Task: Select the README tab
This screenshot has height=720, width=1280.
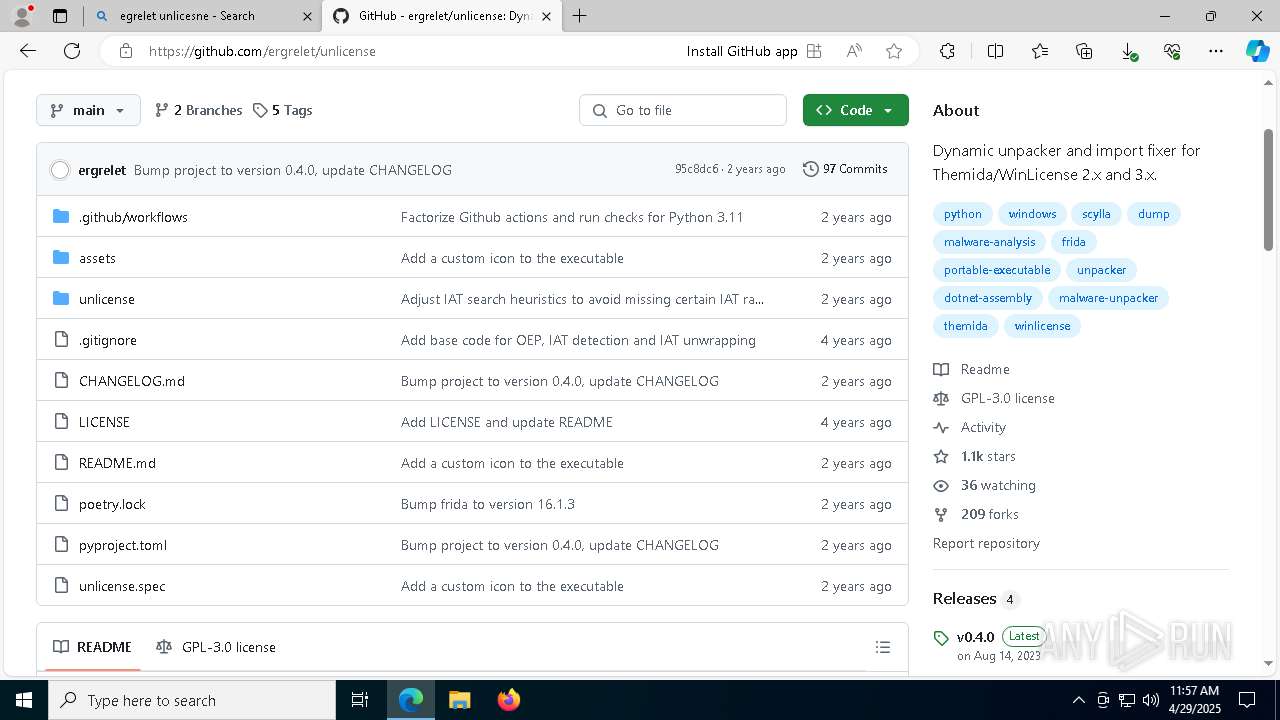Action: point(92,647)
